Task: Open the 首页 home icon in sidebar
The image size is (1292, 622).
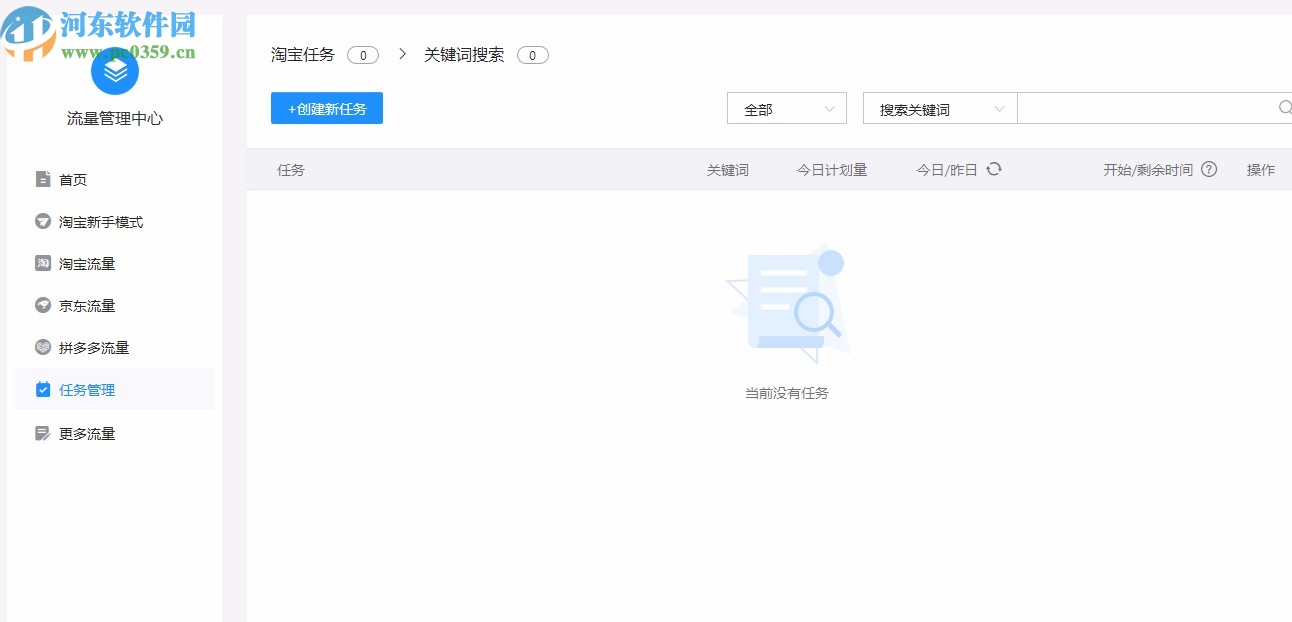Action: point(41,179)
